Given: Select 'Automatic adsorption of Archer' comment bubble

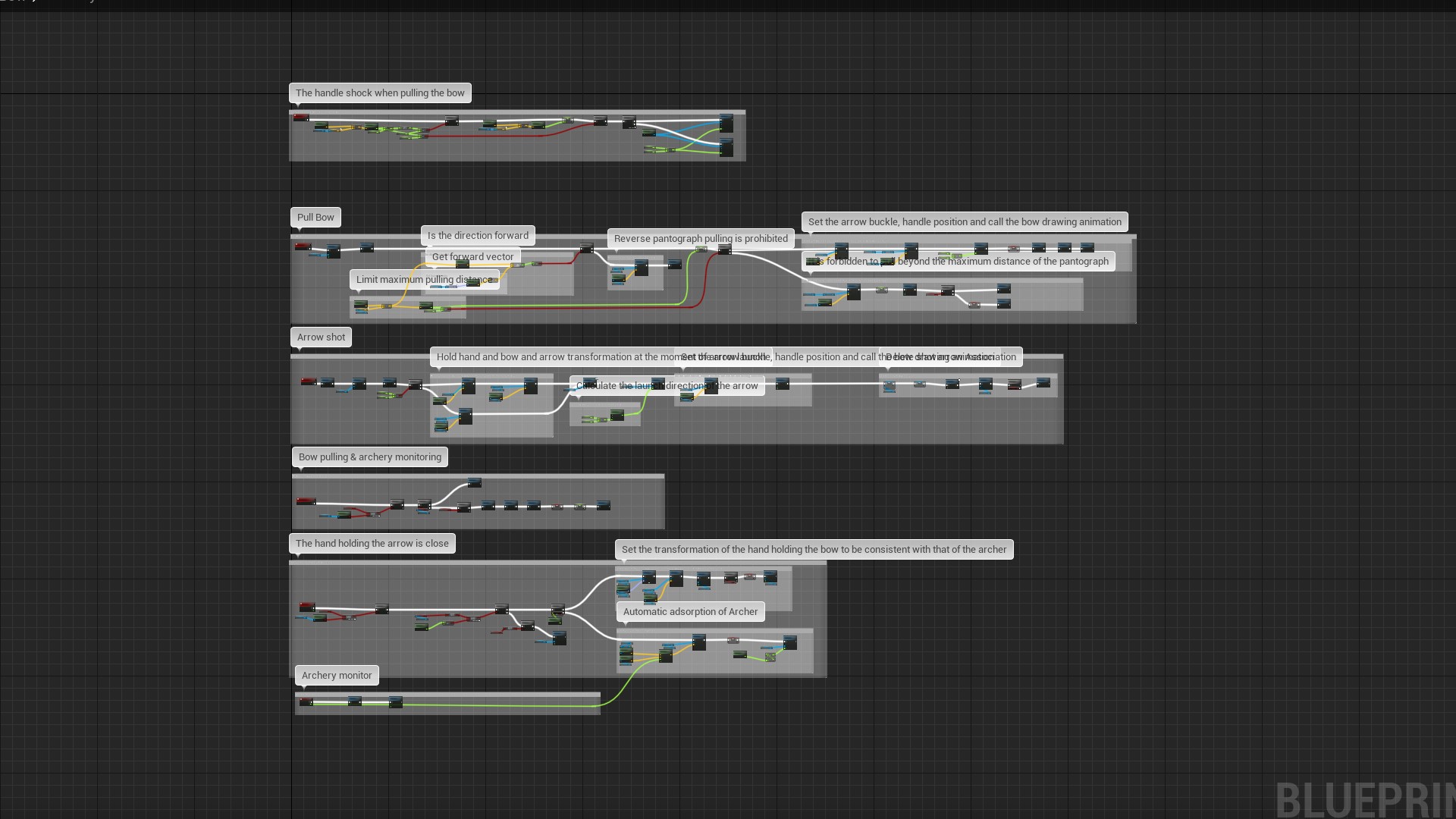Looking at the screenshot, I should 690,612.
